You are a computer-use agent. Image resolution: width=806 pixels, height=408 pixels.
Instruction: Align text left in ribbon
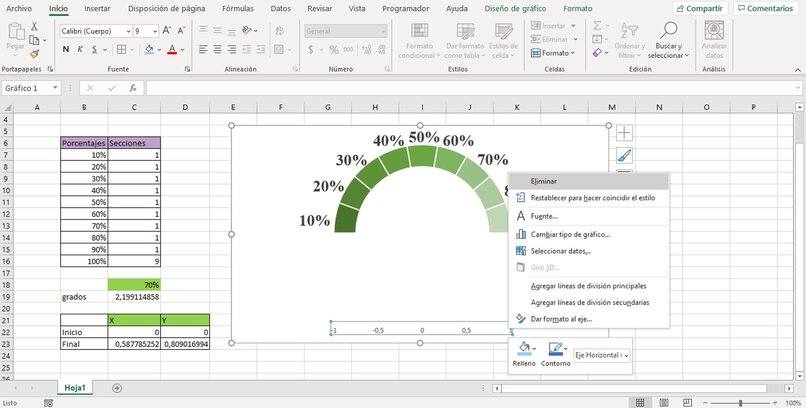click(x=203, y=49)
